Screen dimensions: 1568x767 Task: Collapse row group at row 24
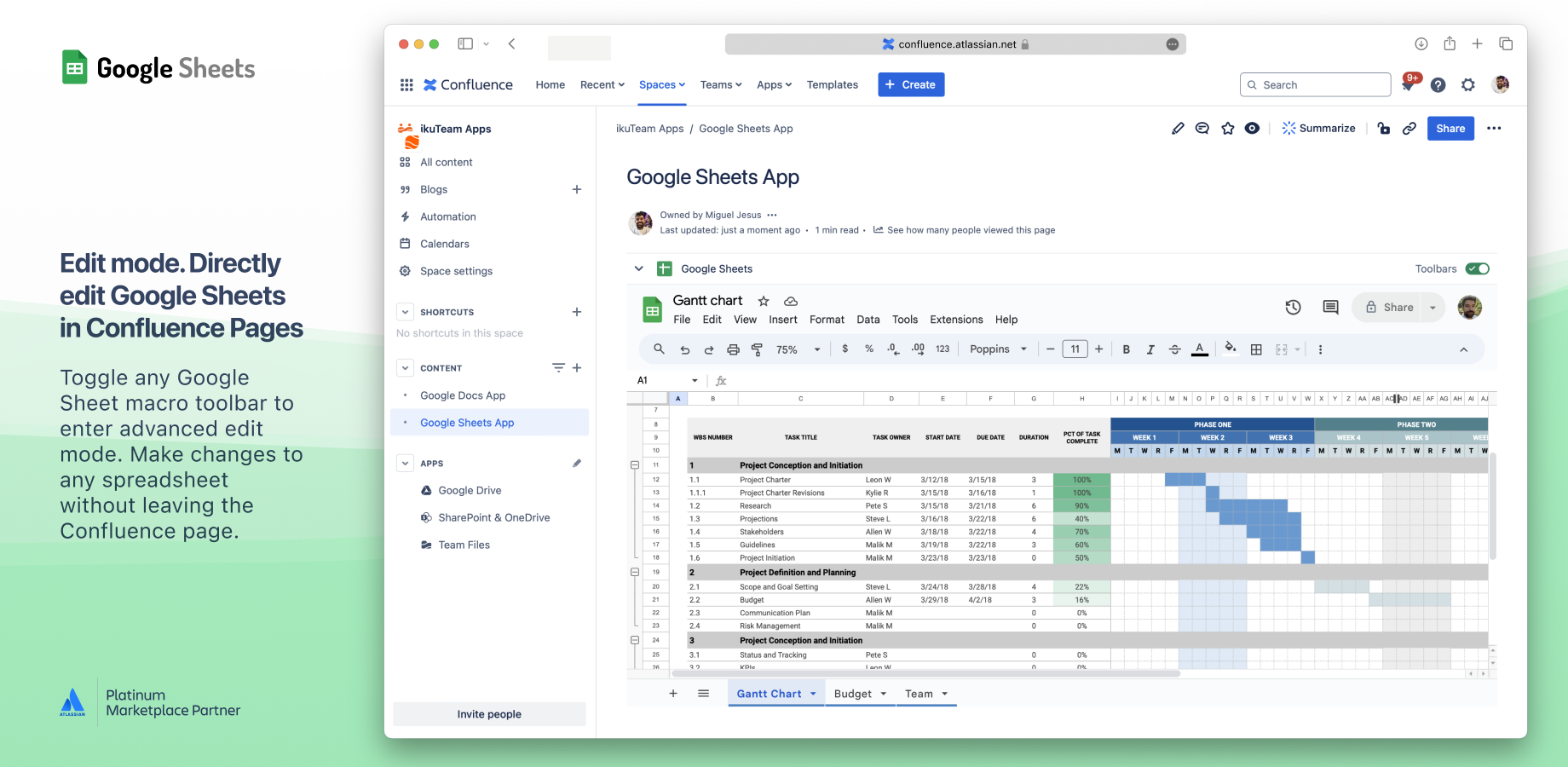[x=635, y=640]
